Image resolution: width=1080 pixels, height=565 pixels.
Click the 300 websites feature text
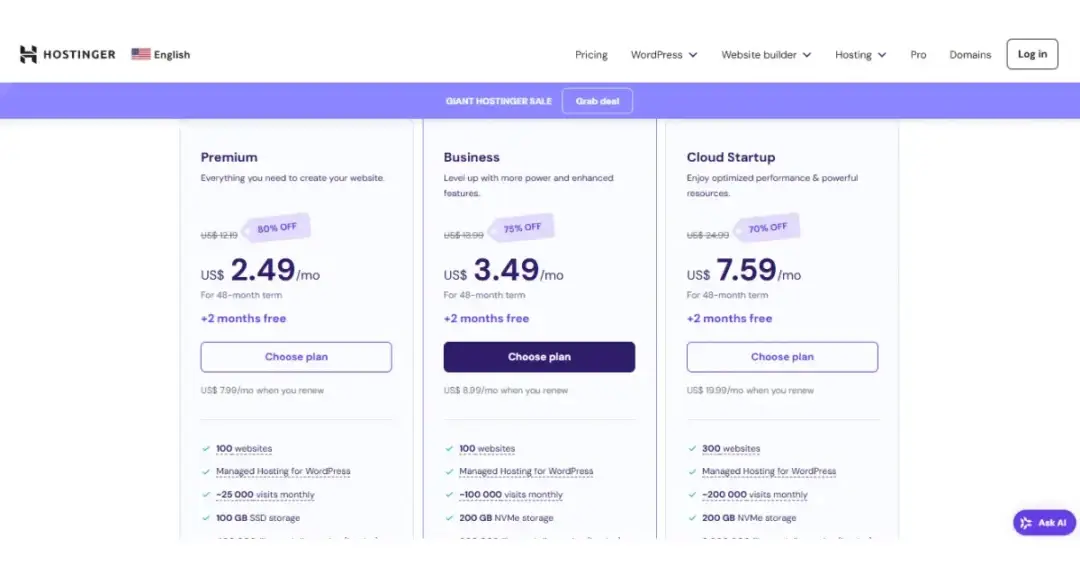point(731,449)
